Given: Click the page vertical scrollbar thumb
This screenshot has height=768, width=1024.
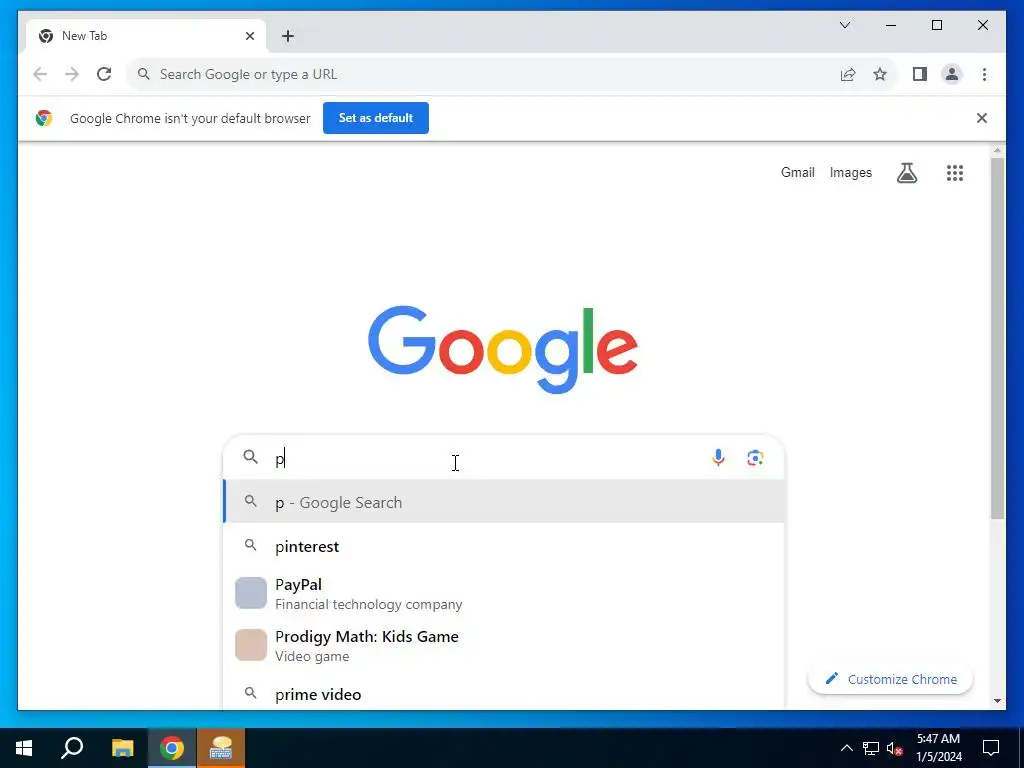Looking at the screenshot, I should (997, 338).
